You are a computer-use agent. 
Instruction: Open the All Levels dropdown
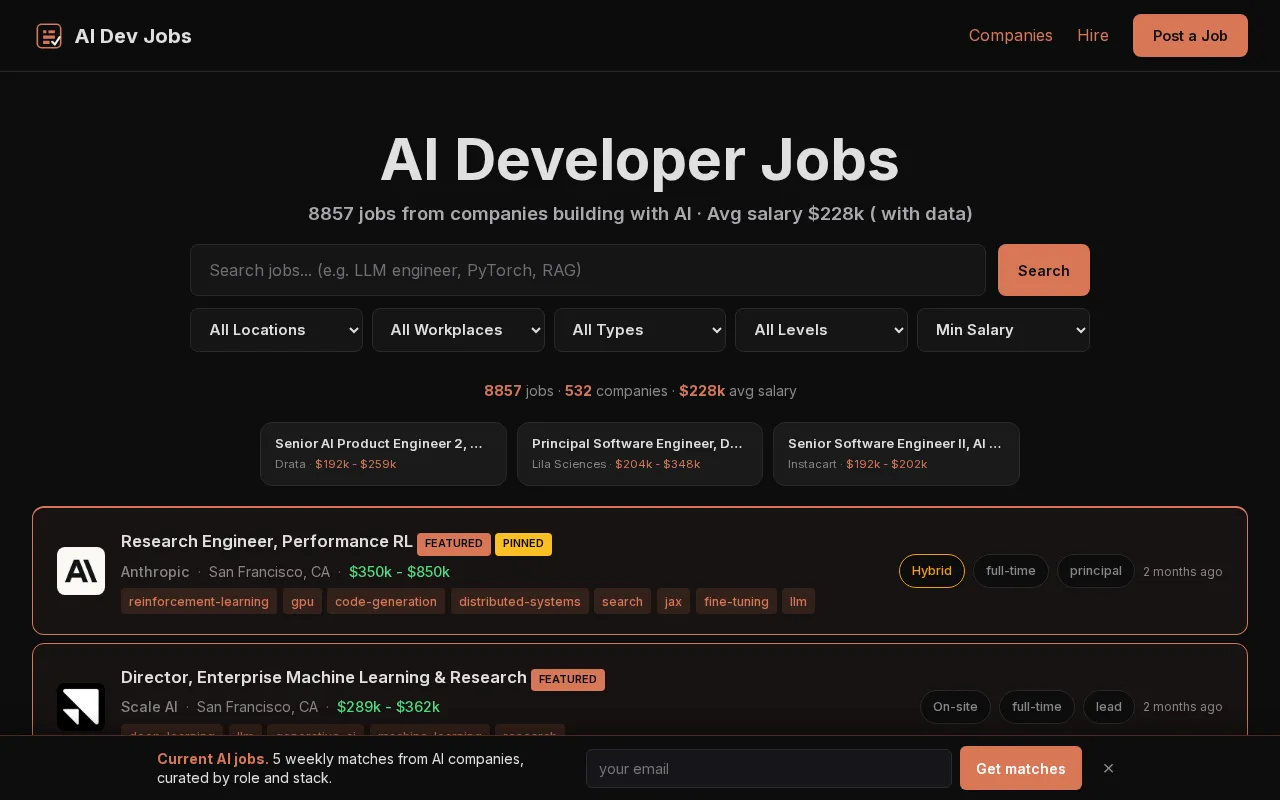(x=821, y=330)
